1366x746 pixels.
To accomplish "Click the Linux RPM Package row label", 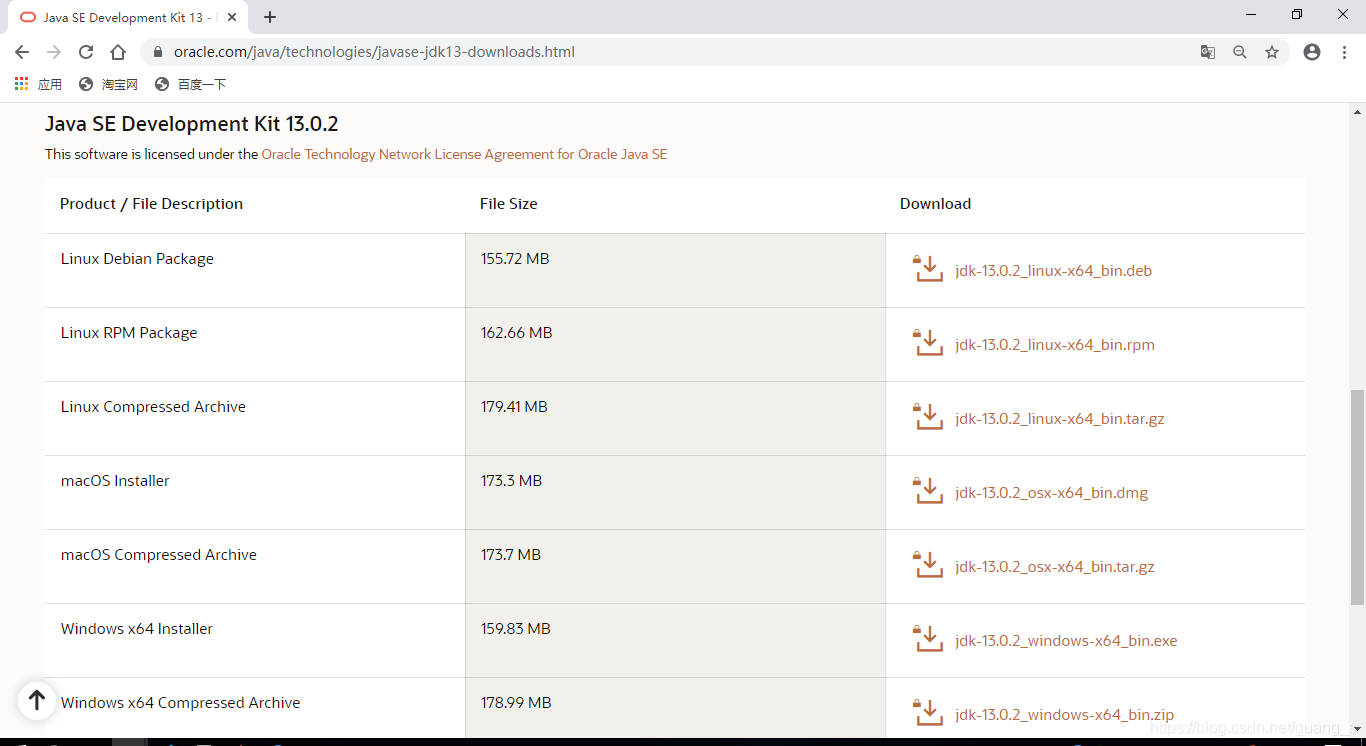I will pyautogui.click(x=129, y=333).
